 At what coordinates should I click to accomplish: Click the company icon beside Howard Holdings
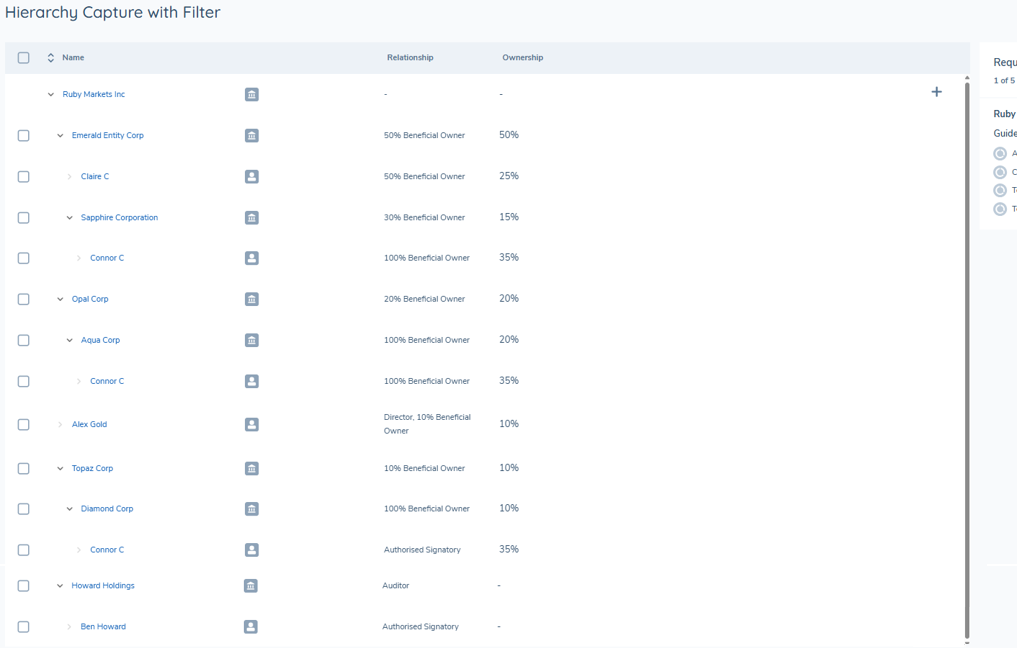[x=251, y=586]
